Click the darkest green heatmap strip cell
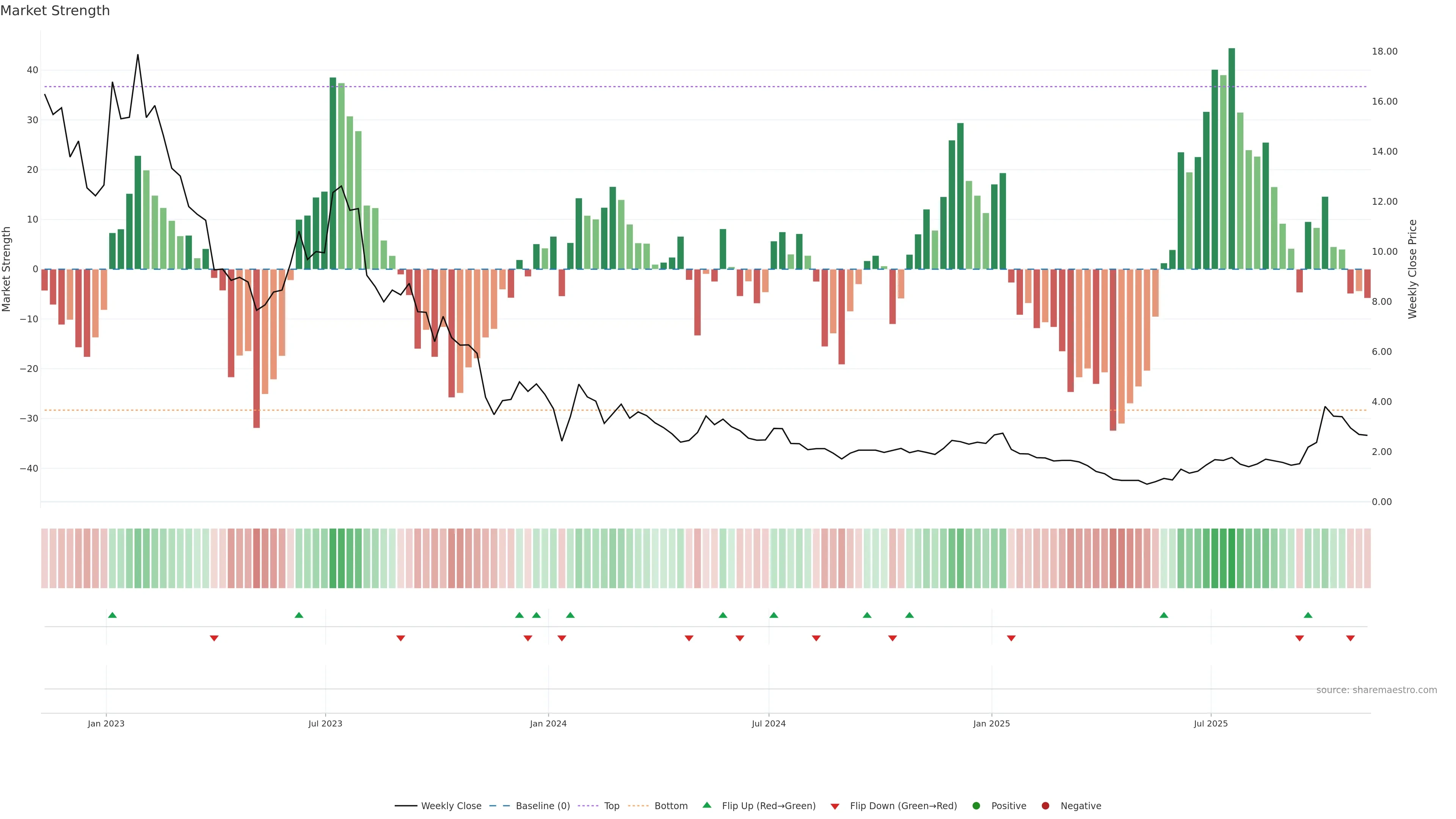Image resolution: width=1456 pixels, height=819 pixels. pos(1232,558)
